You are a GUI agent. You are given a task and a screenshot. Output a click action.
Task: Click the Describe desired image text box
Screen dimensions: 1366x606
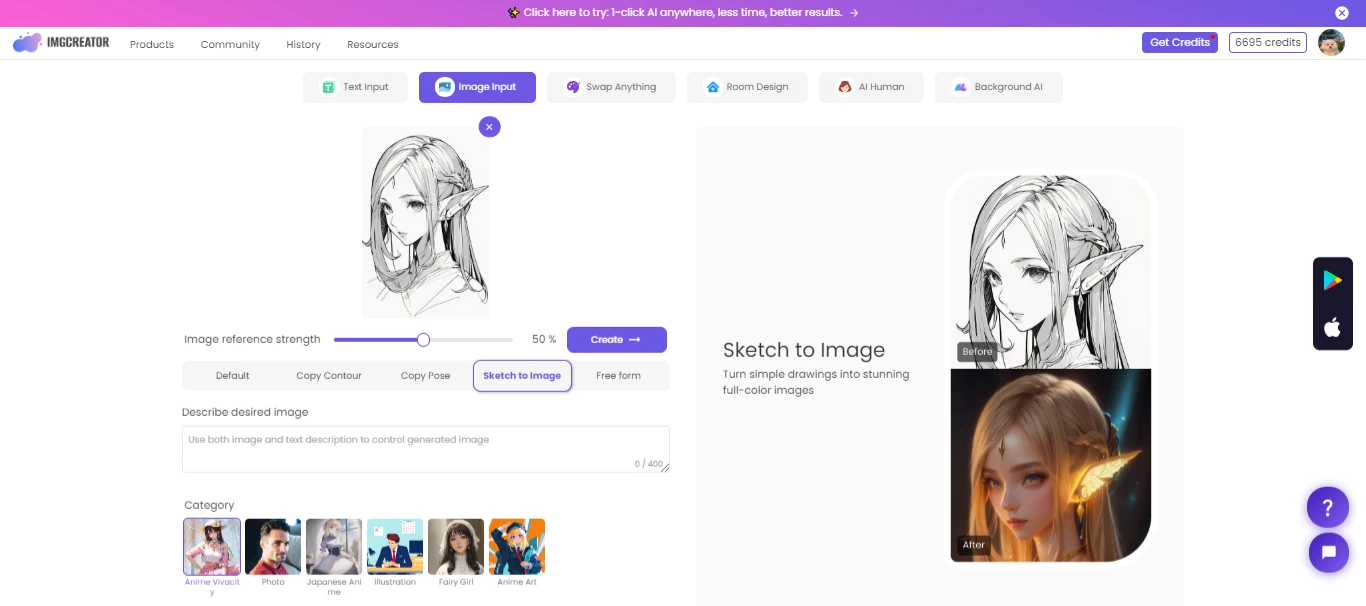point(426,449)
